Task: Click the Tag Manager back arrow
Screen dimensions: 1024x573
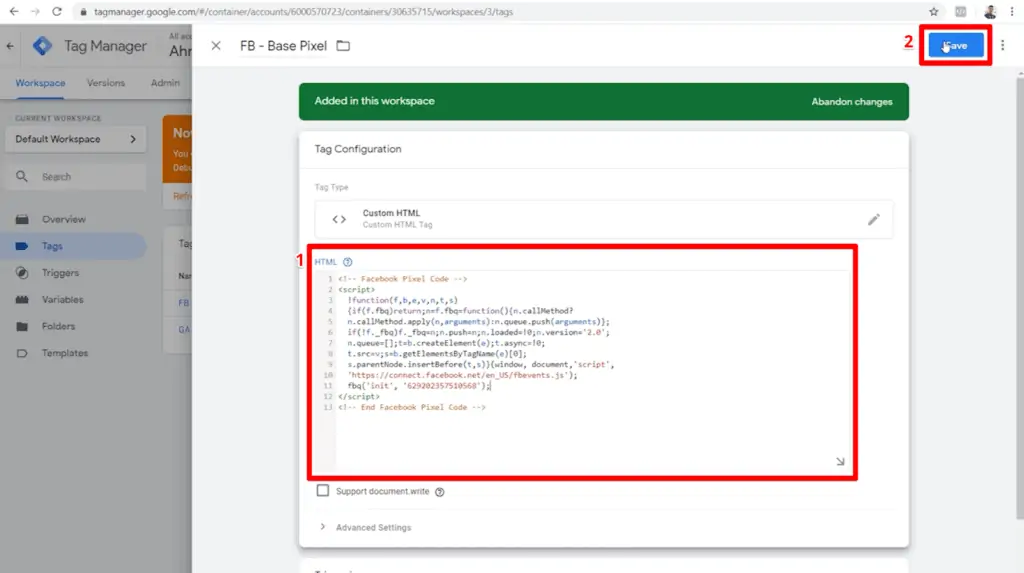Action: pos(10,46)
